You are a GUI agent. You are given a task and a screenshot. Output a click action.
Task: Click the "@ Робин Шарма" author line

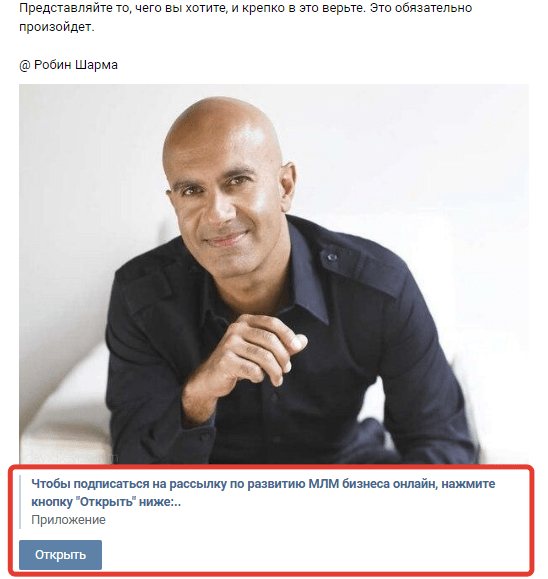68,65
